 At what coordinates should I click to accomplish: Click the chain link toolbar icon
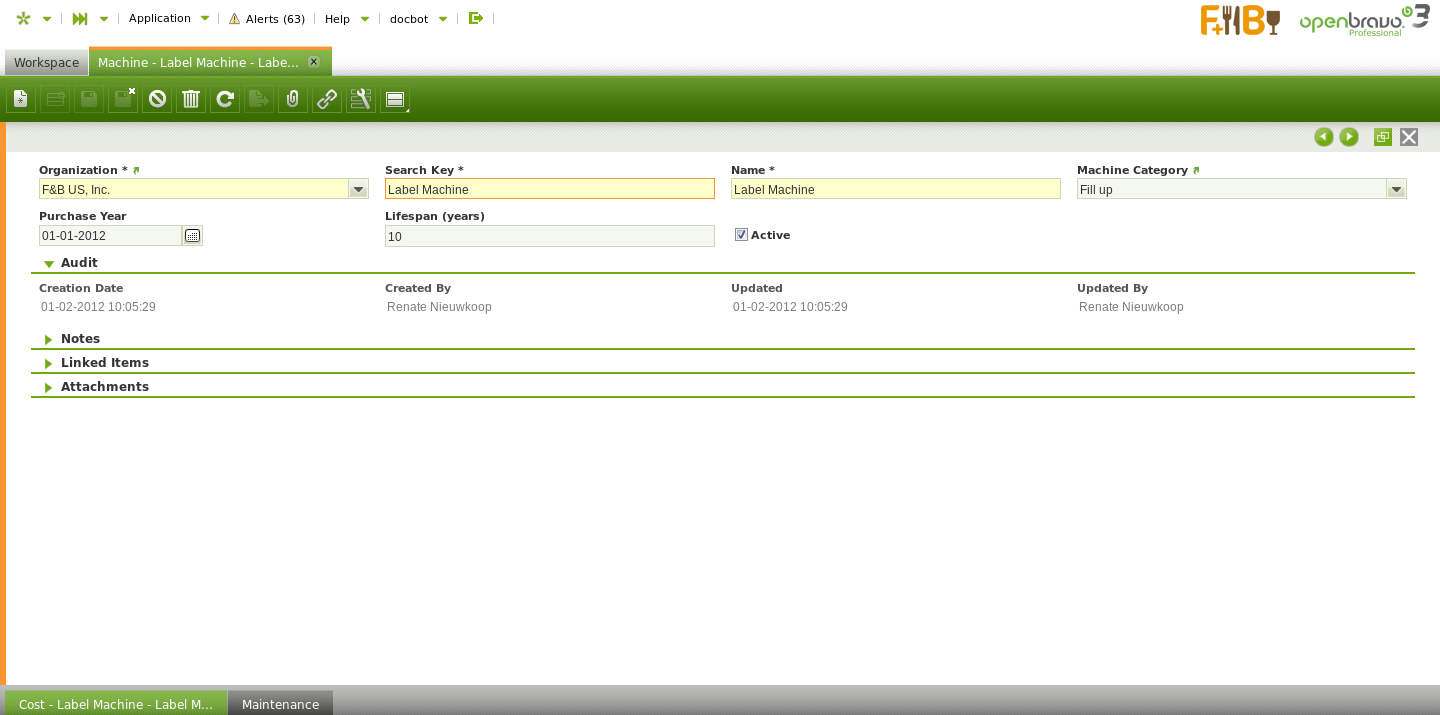click(327, 99)
